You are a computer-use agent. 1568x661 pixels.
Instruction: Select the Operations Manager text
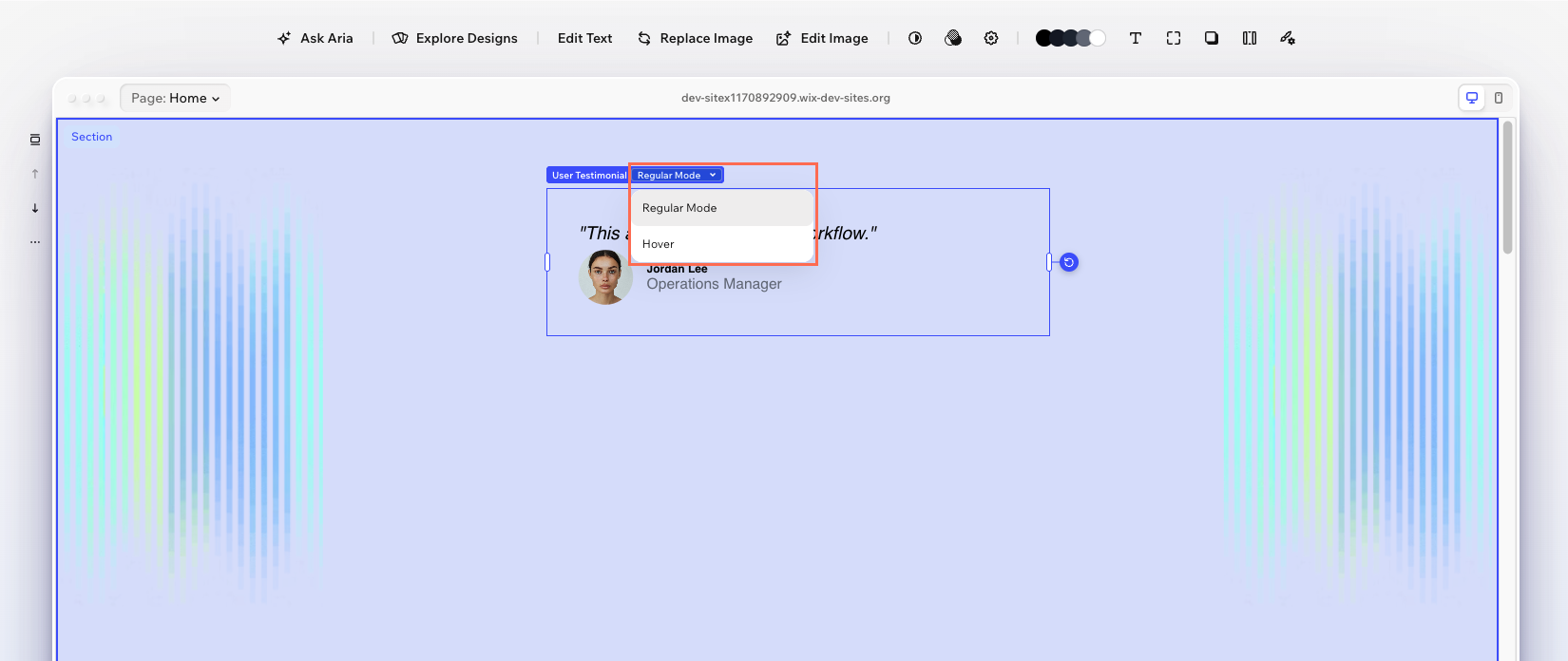pyautogui.click(x=714, y=284)
